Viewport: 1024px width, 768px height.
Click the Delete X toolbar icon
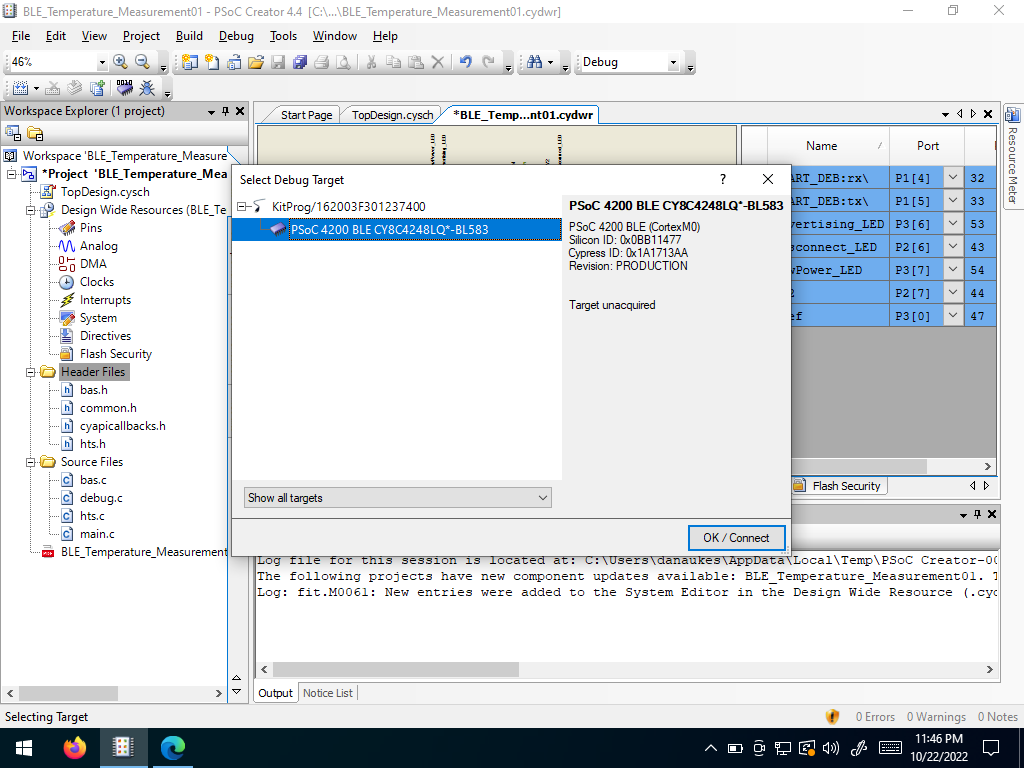tap(438, 62)
